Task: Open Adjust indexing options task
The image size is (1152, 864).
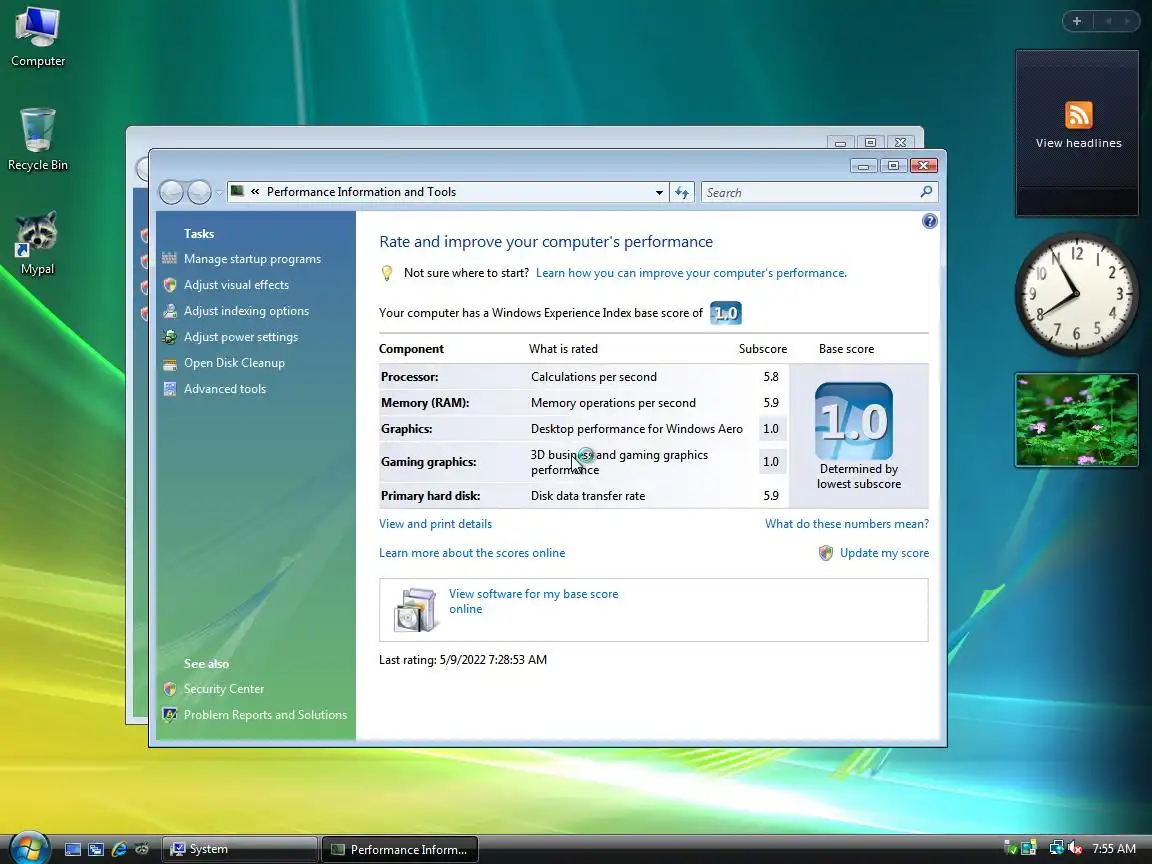Action: click(x=246, y=311)
